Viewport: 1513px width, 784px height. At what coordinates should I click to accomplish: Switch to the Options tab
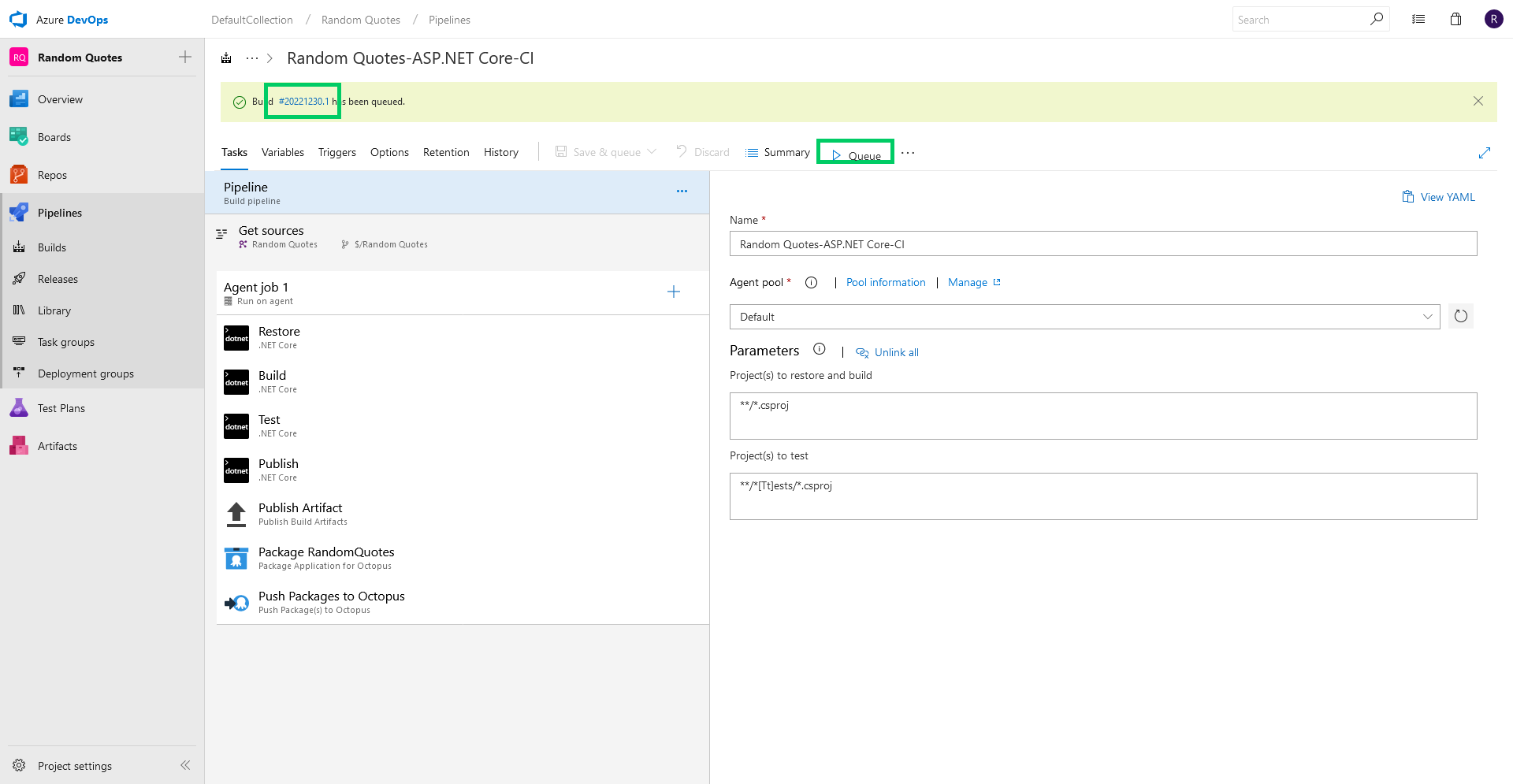coord(389,152)
